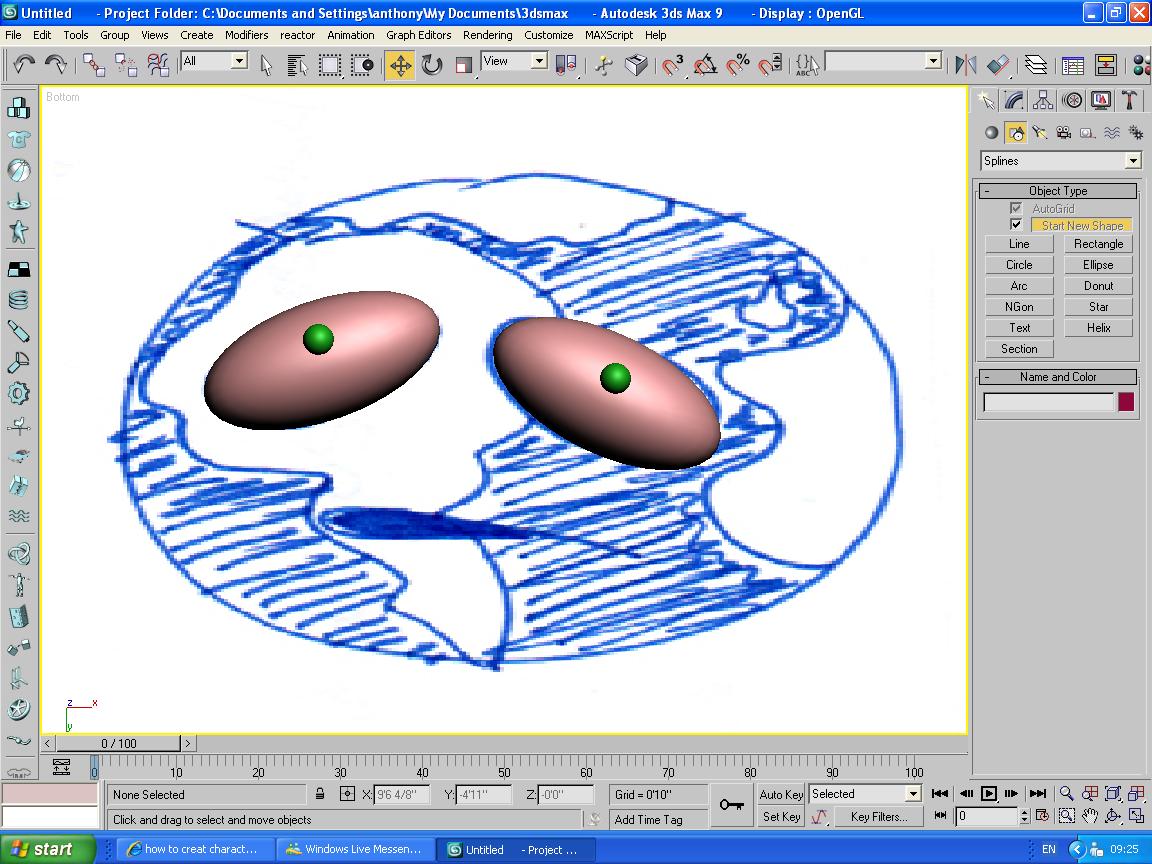Select the Geometry sphere category icon
1152x864 pixels.
click(x=992, y=132)
